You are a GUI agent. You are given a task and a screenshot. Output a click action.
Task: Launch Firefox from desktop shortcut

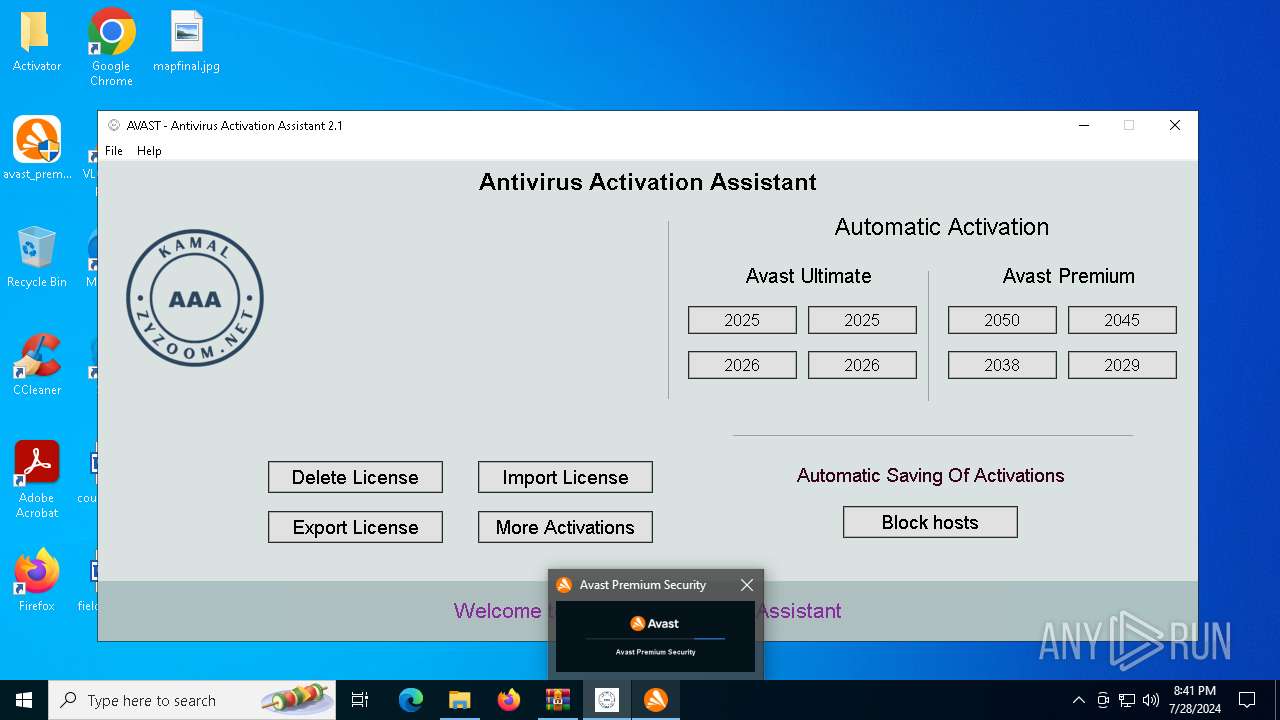pos(37,580)
